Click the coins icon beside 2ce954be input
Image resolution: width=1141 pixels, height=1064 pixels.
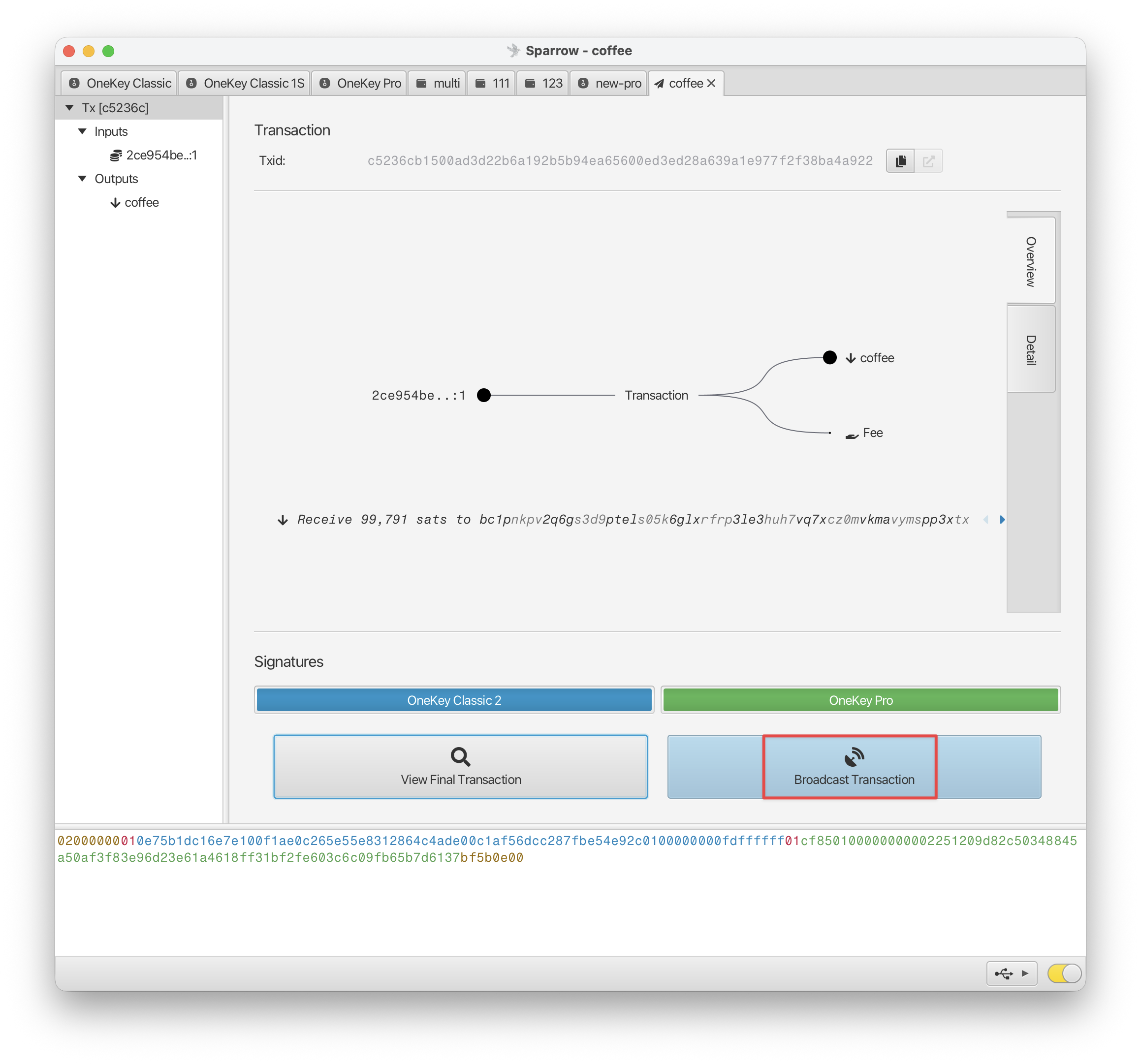point(116,156)
